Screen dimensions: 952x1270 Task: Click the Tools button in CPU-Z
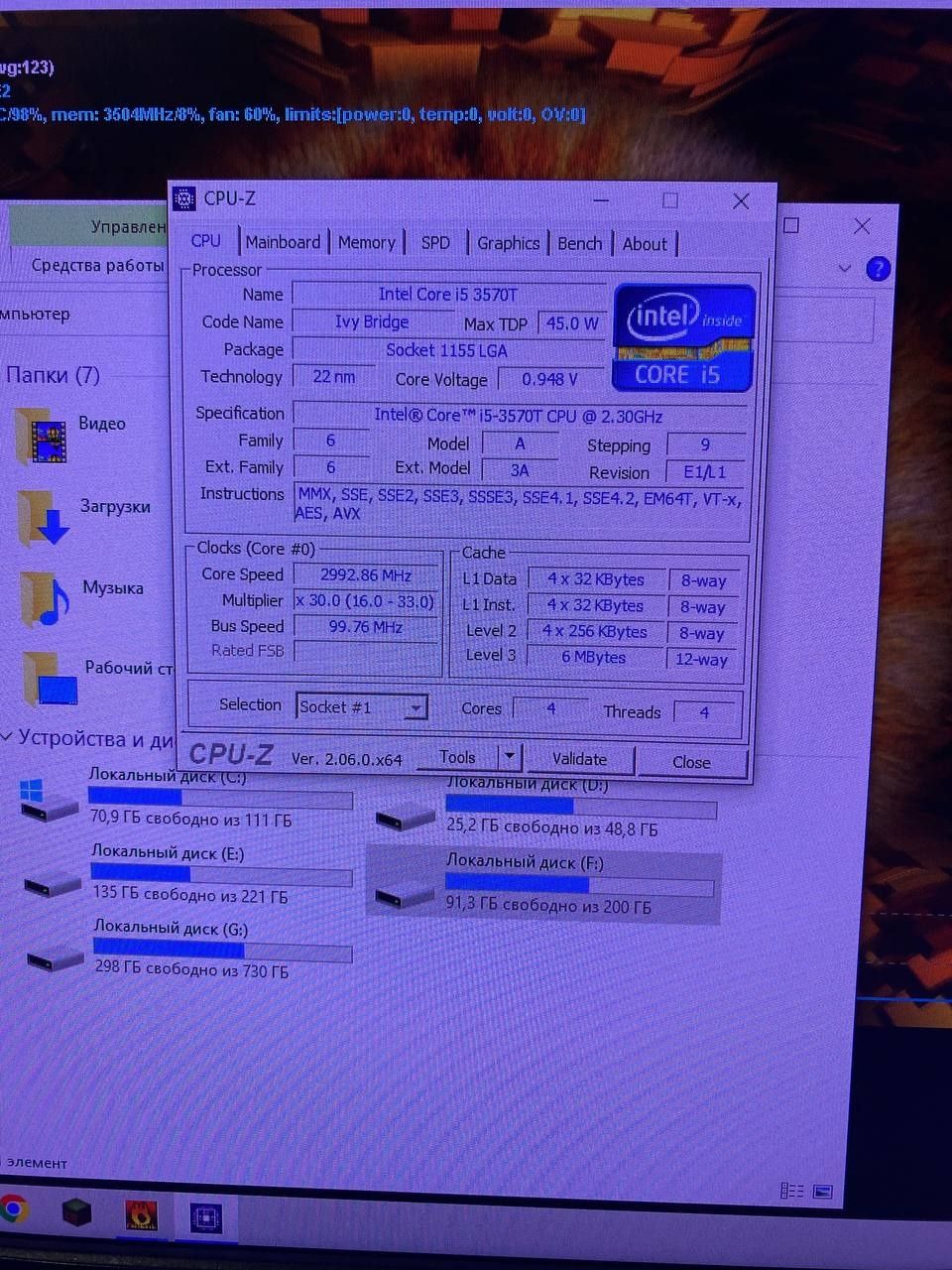(457, 757)
